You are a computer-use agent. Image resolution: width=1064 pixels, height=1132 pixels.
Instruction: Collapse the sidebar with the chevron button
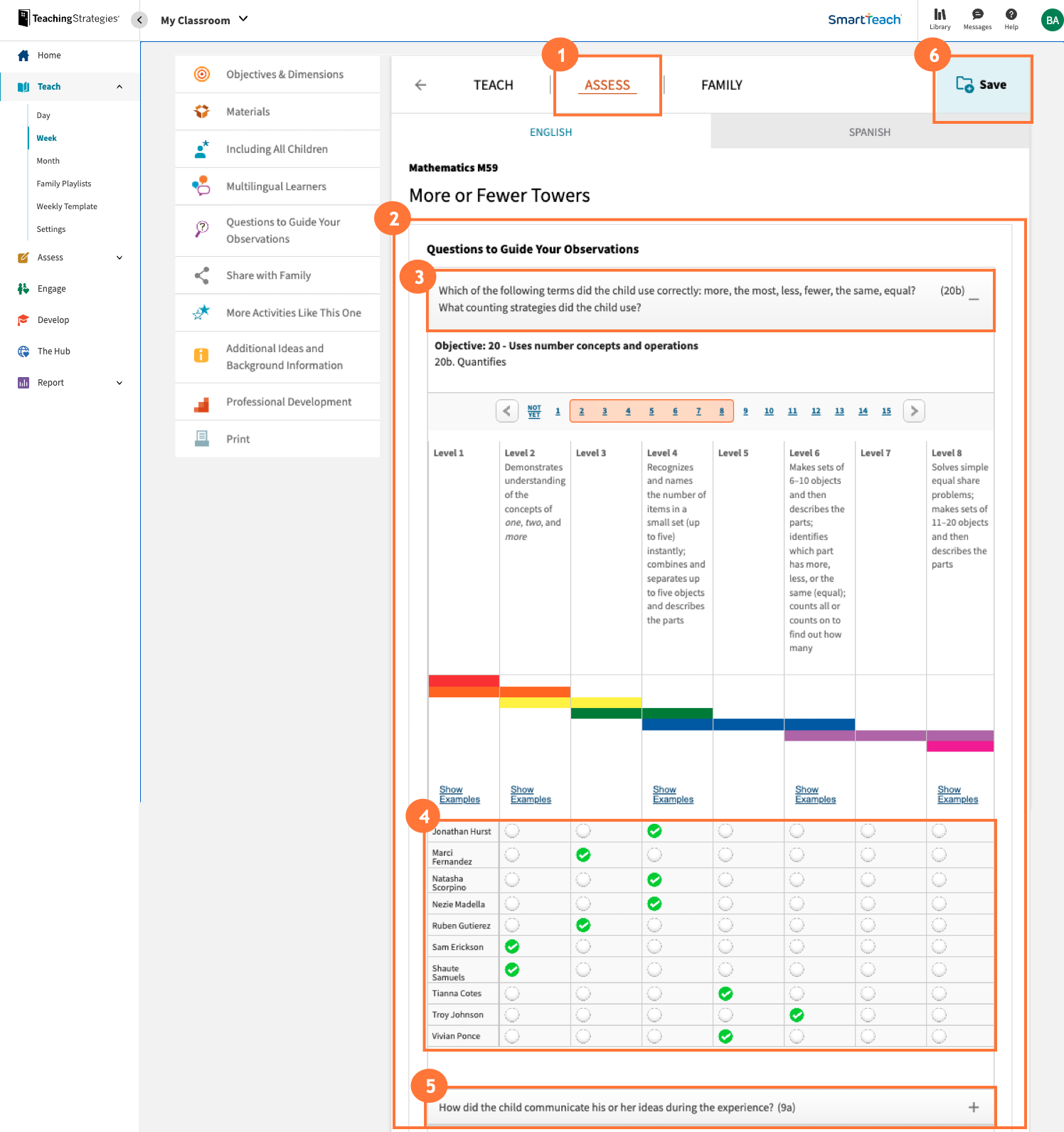point(139,20)
